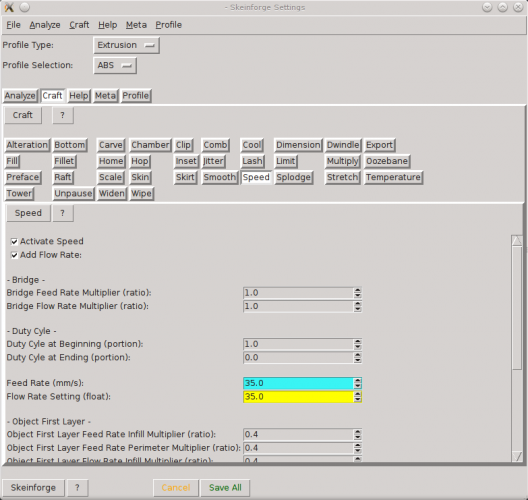Switch to the Meta tab
528x500 pixels.
105,96
